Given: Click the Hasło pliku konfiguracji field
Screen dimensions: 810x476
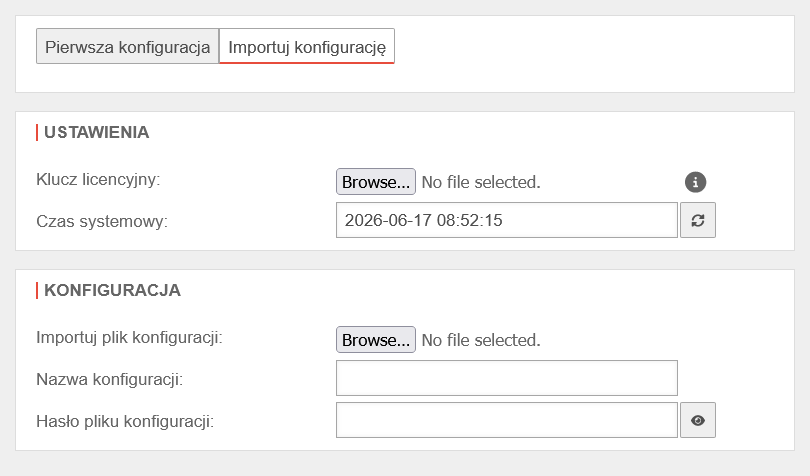Looking at the screenshot, I should [x=507, y=420].
